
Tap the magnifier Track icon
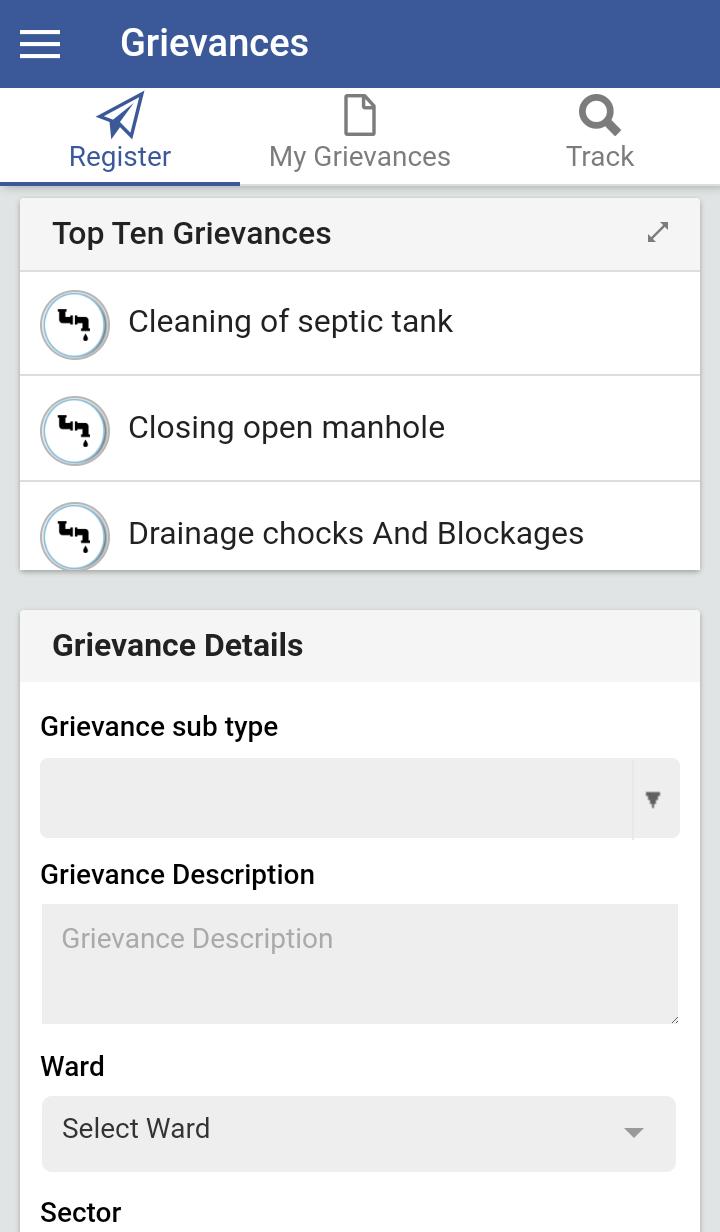pos(600,115)
